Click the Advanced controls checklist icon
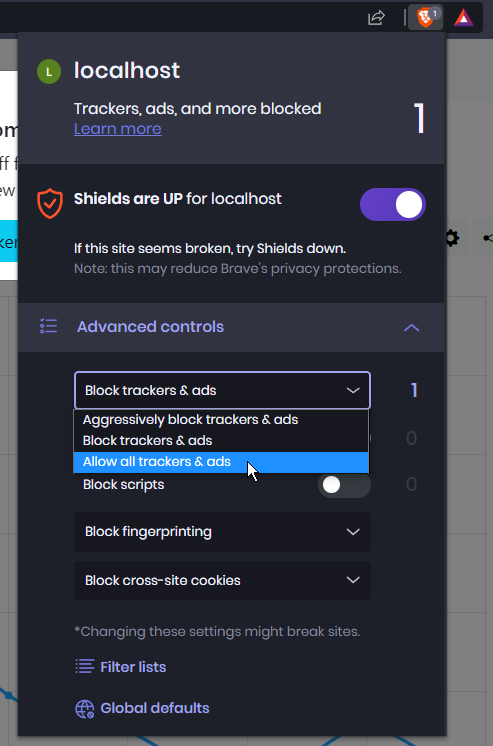Viewport: 493px width, 746px height. pos(49,326)
